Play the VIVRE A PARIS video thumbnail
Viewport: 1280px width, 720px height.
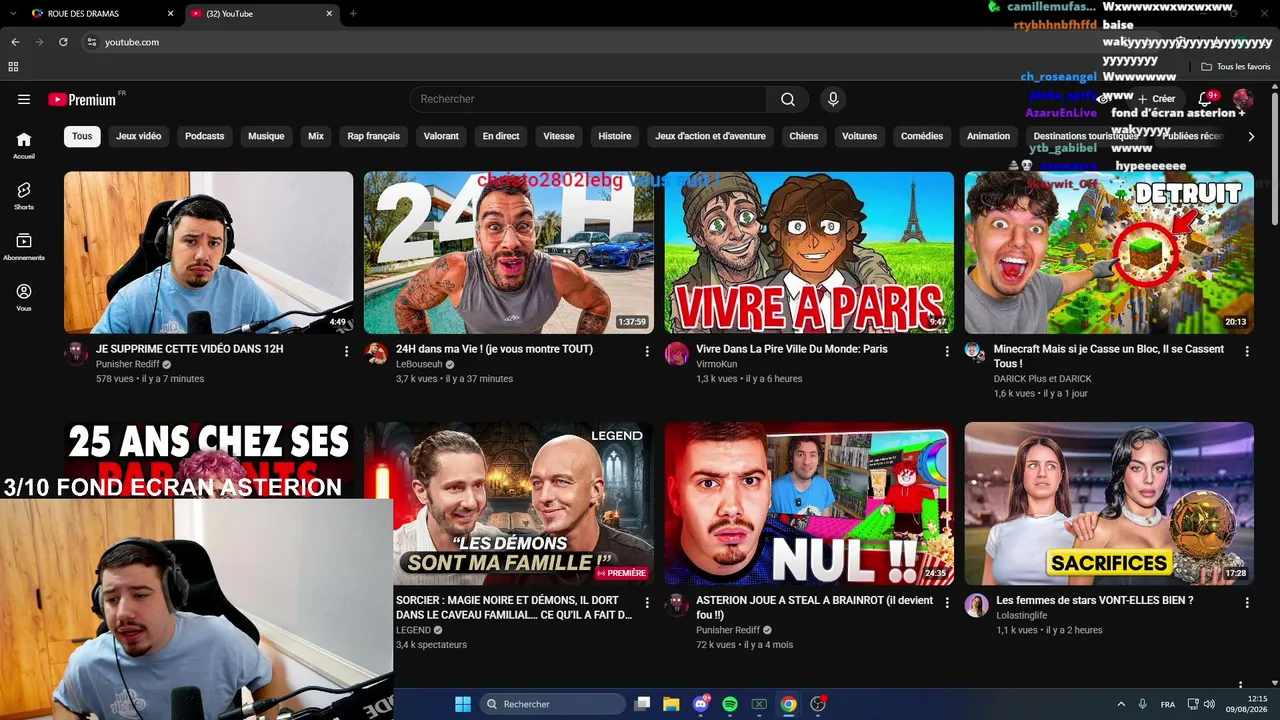pos(809,252)
